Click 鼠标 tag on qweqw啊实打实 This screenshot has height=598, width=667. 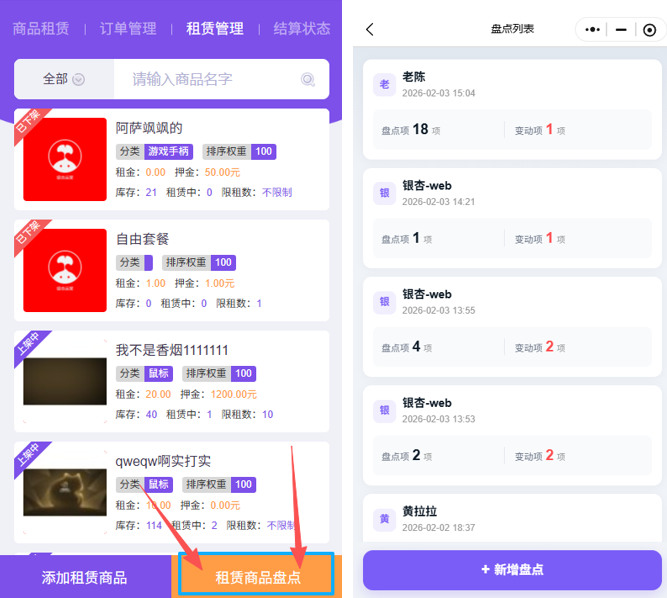click(x=159, y=484)
